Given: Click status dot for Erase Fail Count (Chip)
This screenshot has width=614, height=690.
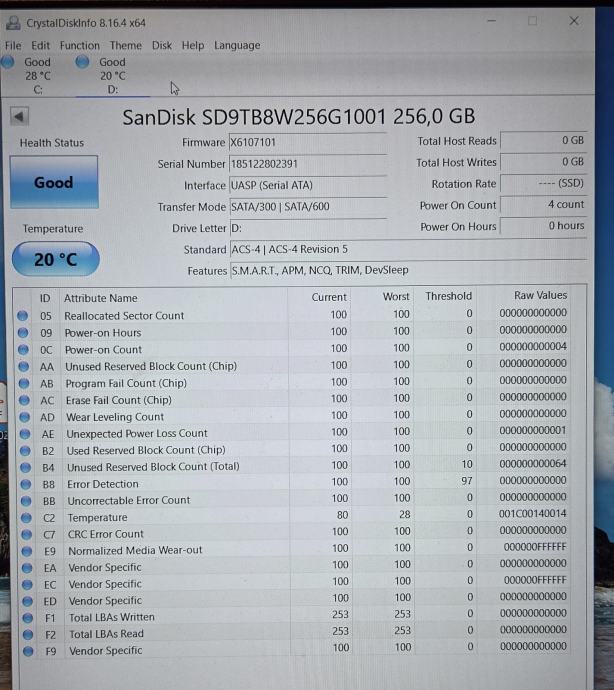Looking at the screenshot, I should (24, 400).
